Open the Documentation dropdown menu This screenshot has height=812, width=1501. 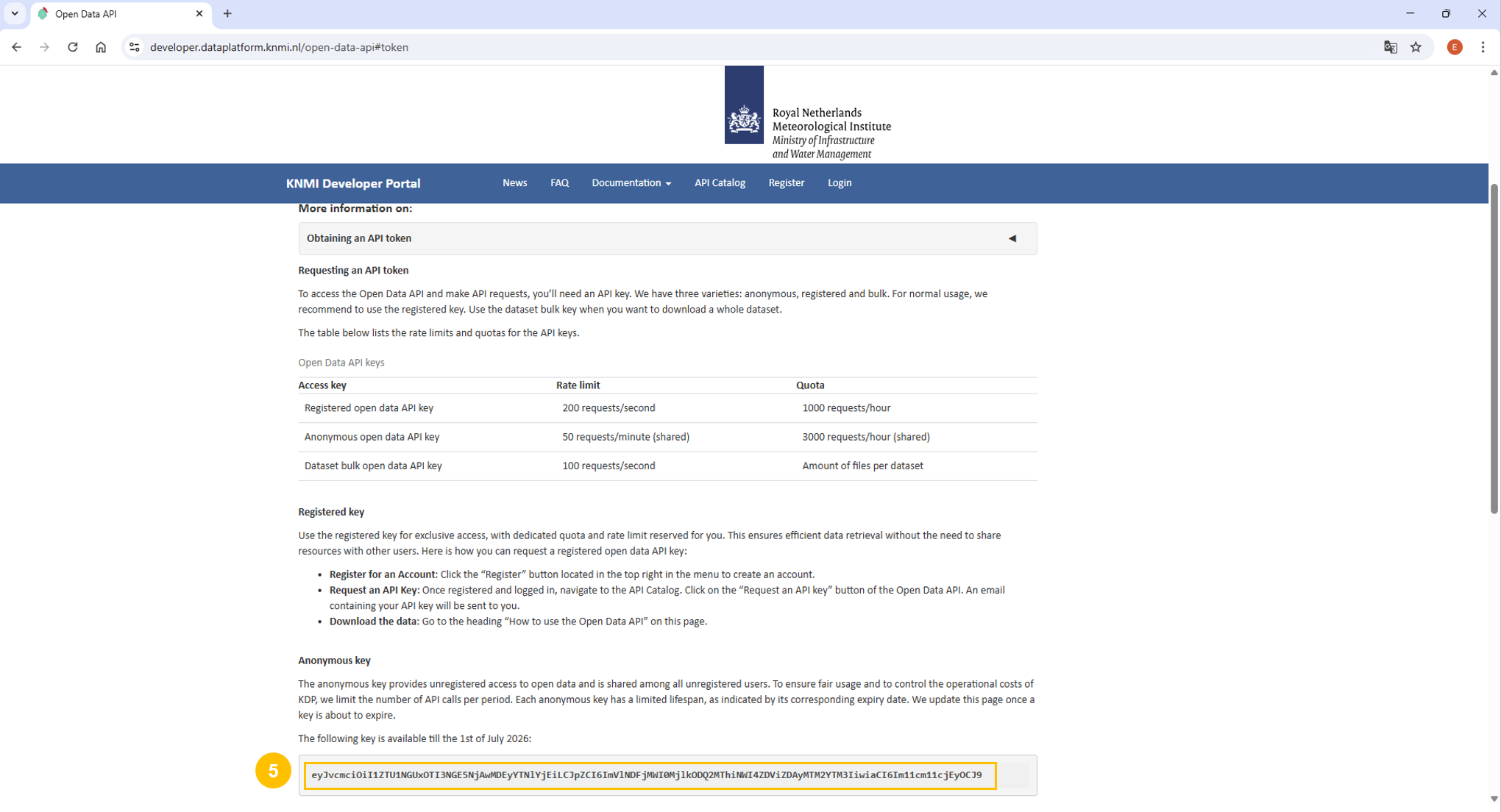[x=631, y=183]
